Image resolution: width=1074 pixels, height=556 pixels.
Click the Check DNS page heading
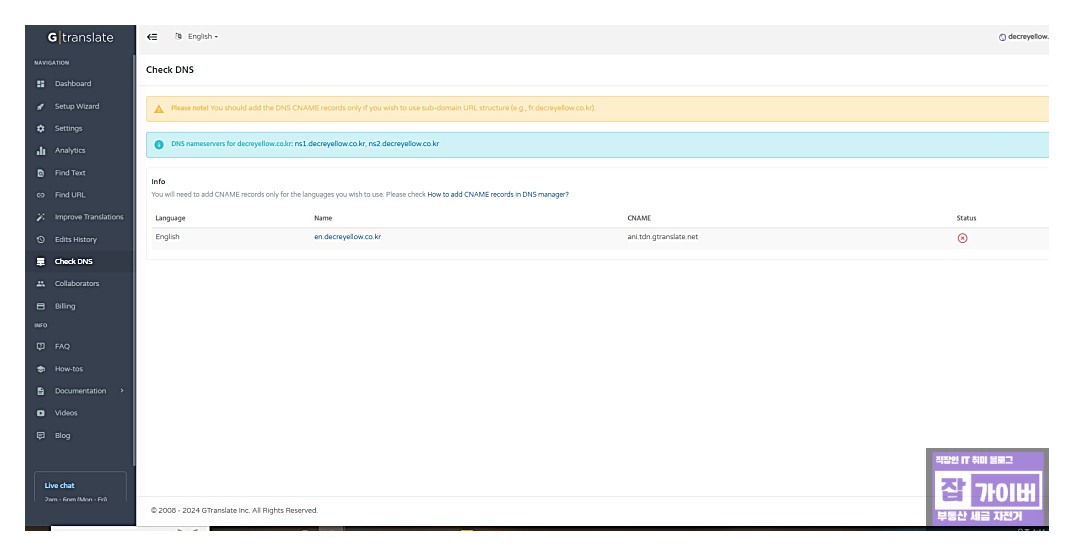[x=170, y=70]
